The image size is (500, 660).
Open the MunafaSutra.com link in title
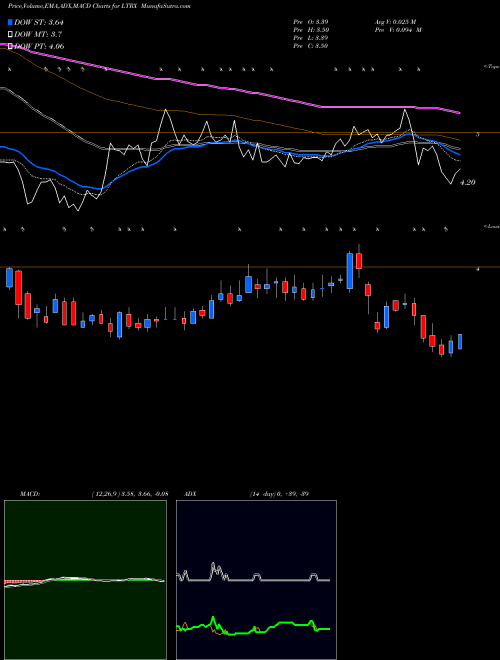(x=167, y=6)
